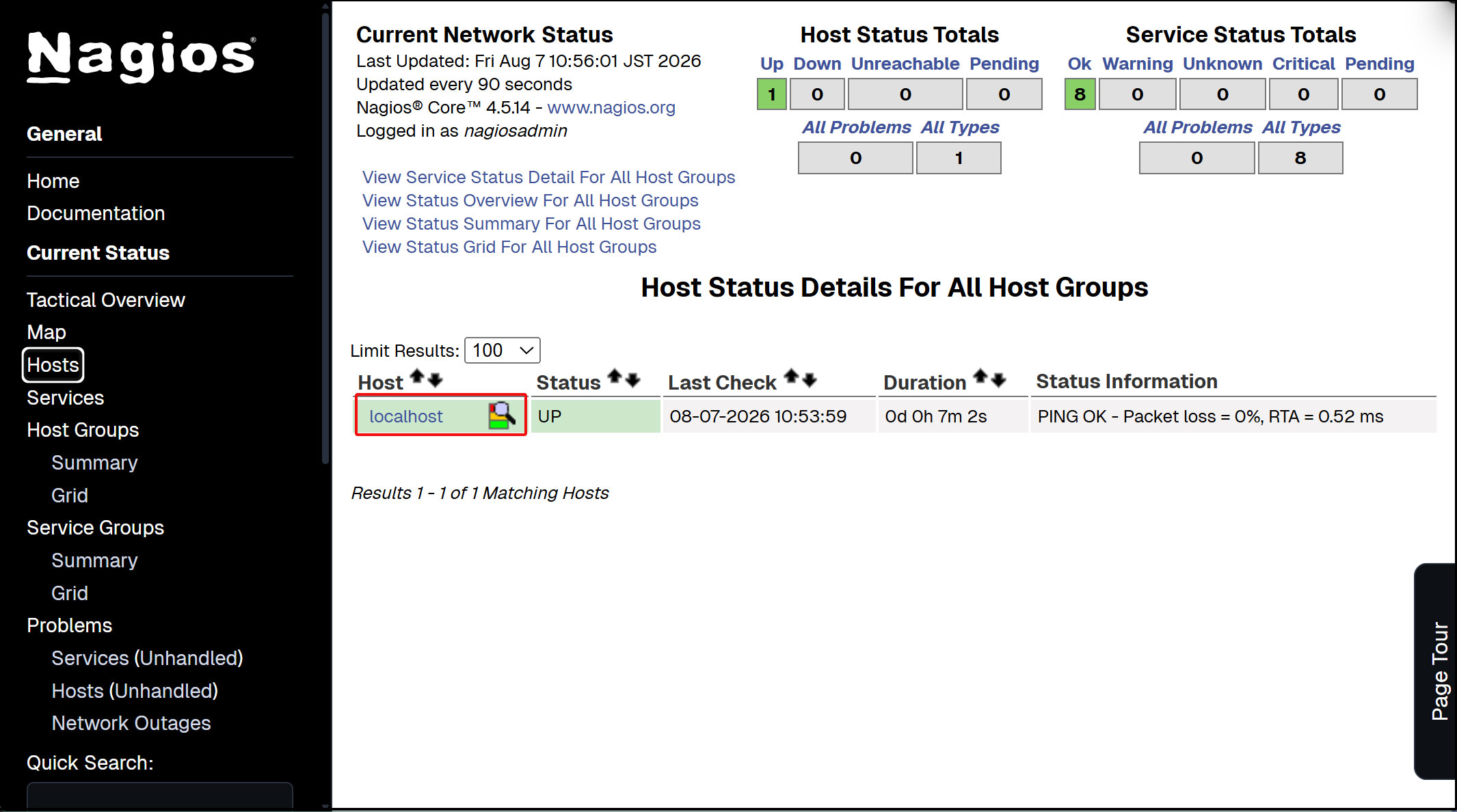Sort Status column descending with down arrow
This screenshot has width=1457, height=812.
pyautogui.click(x=632, y=379)
